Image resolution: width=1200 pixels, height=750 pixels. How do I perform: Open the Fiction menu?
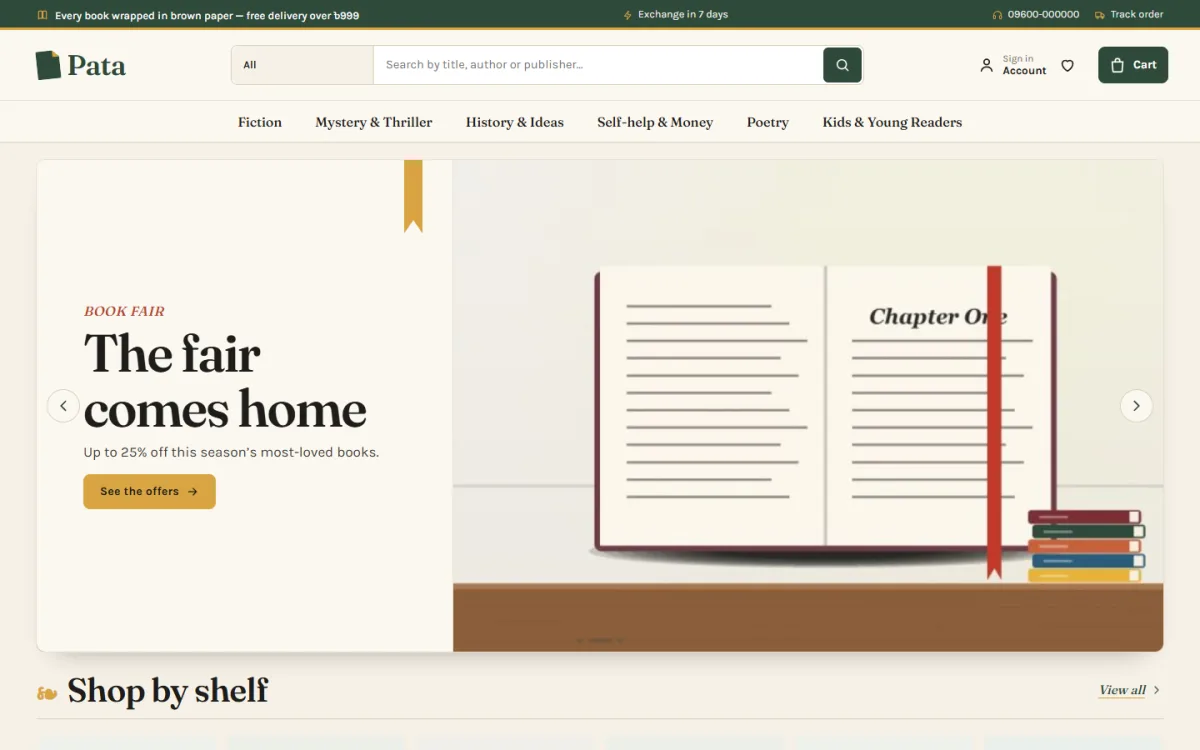tap(260, 122)
